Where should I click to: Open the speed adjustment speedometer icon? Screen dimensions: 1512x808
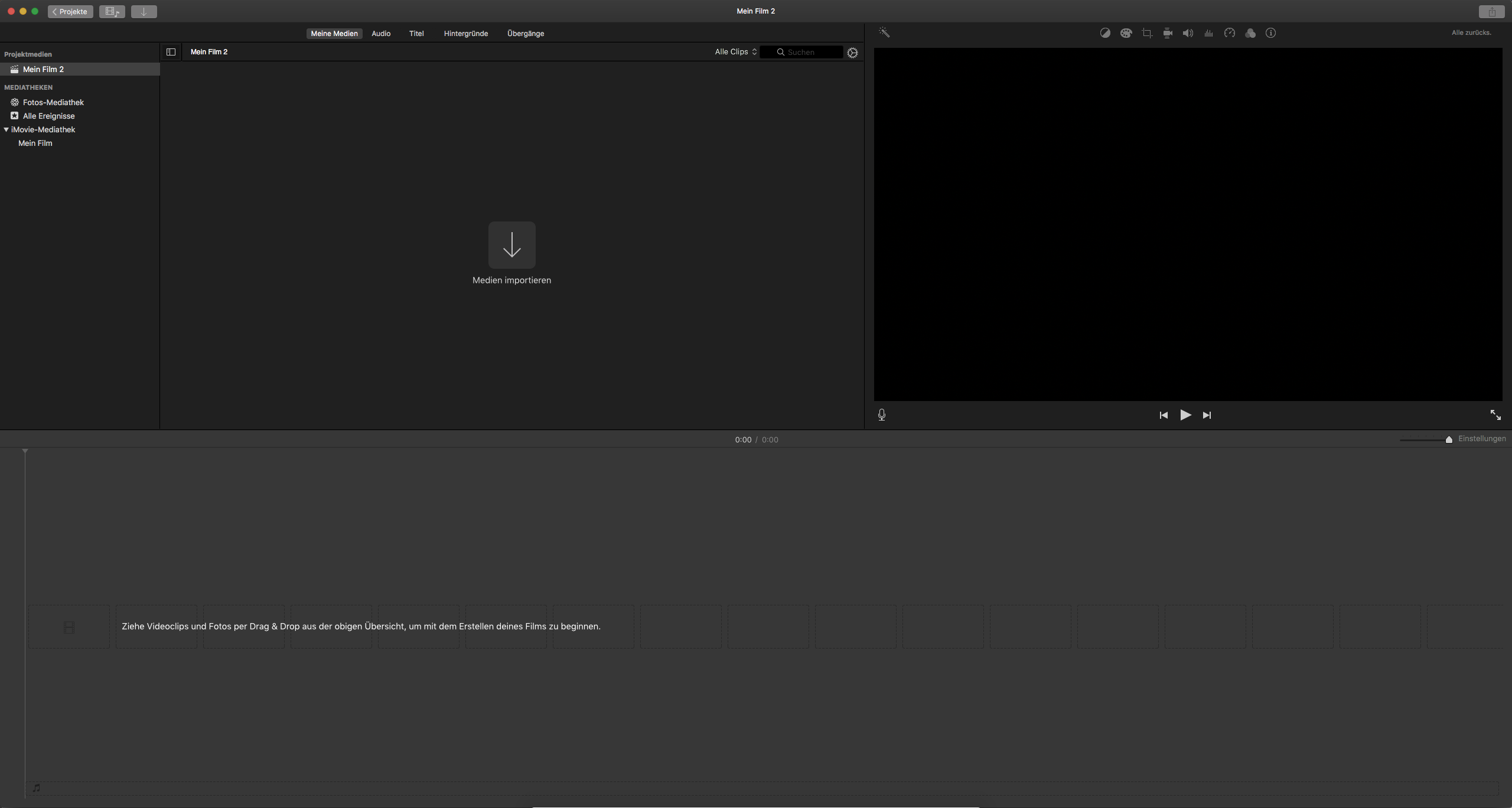pos(1230,33)
